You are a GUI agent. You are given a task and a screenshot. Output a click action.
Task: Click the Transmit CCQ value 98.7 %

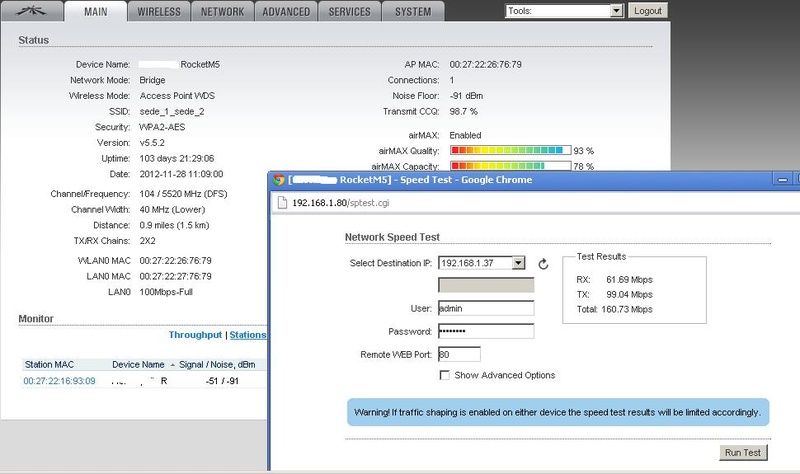point(464,111)
